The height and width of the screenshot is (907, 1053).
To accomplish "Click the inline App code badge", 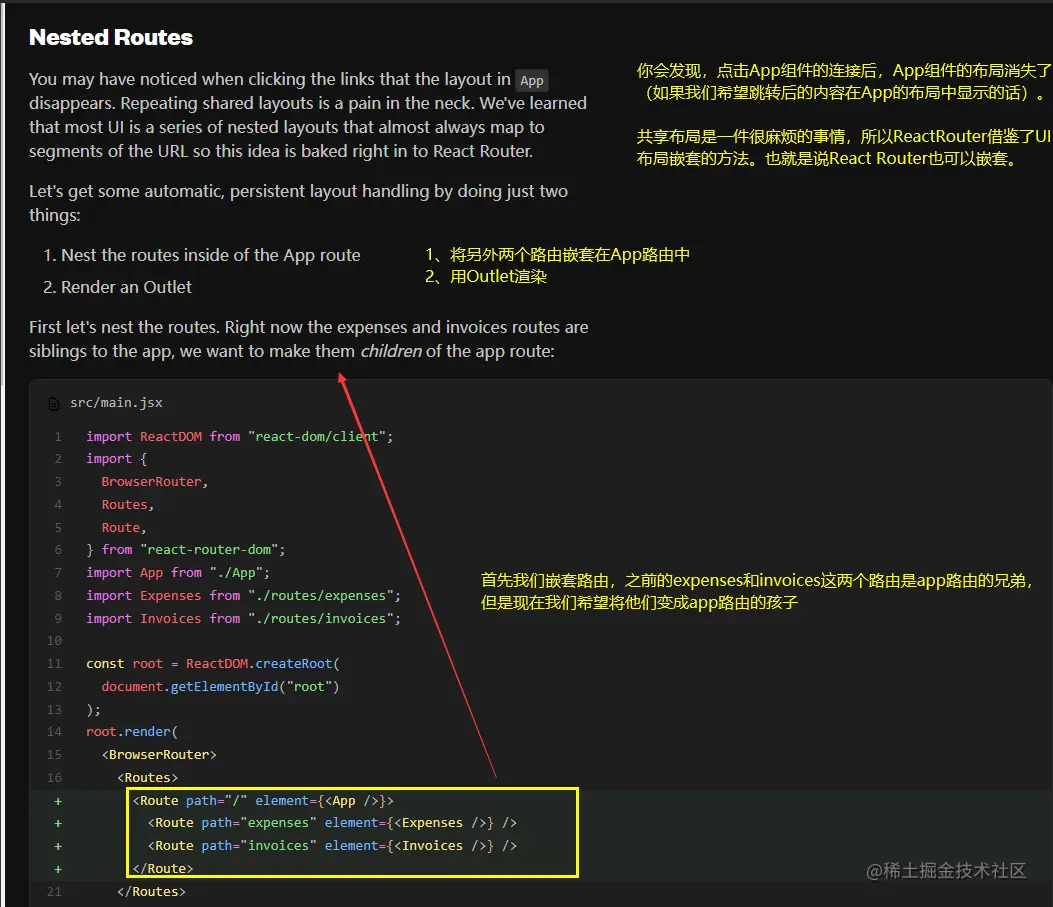I will tap(532, 81).
